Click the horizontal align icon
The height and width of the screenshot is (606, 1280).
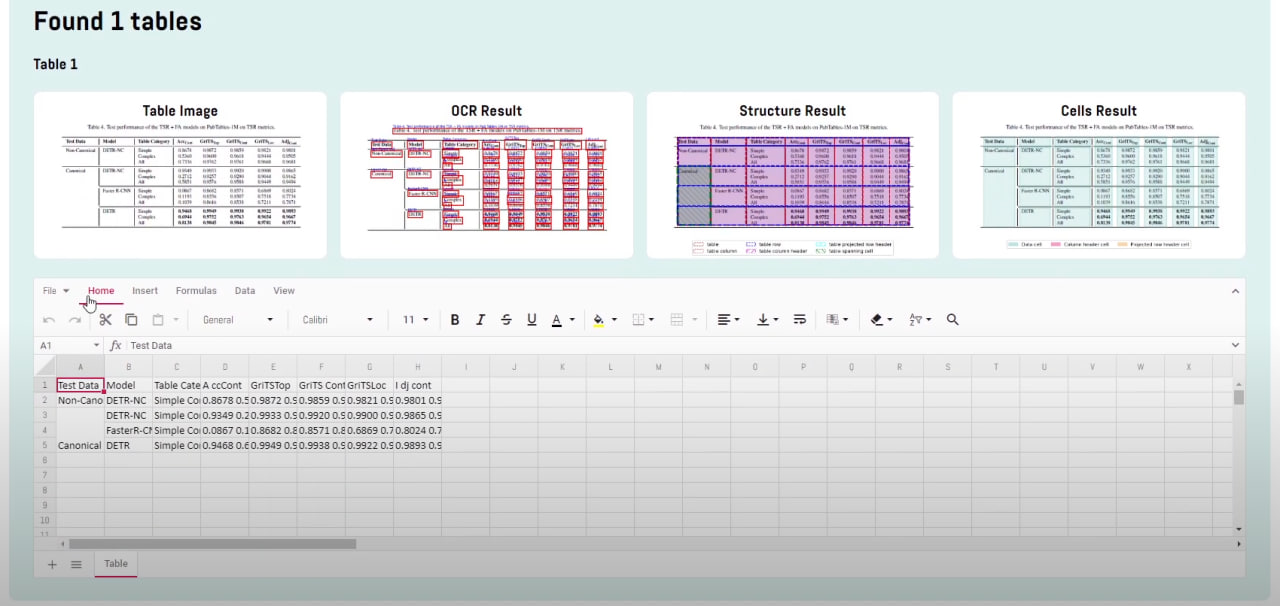click(724, 320)
